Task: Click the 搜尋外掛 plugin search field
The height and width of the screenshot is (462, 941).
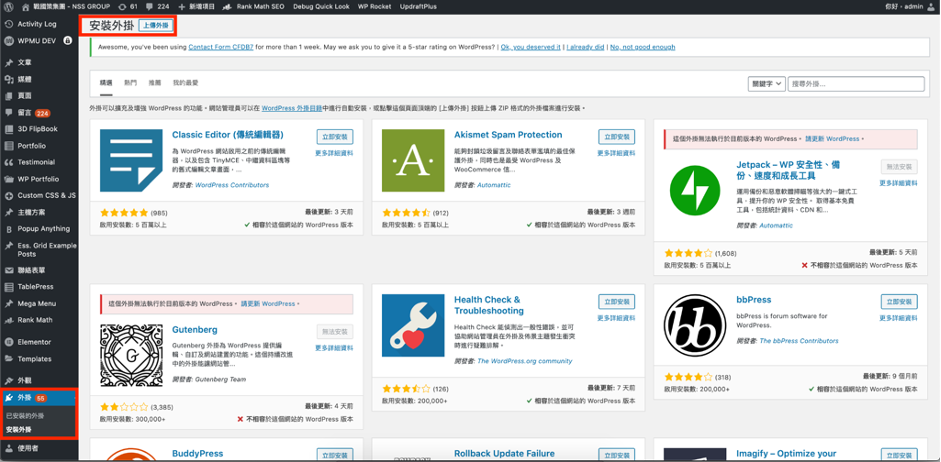Action: 856,84
